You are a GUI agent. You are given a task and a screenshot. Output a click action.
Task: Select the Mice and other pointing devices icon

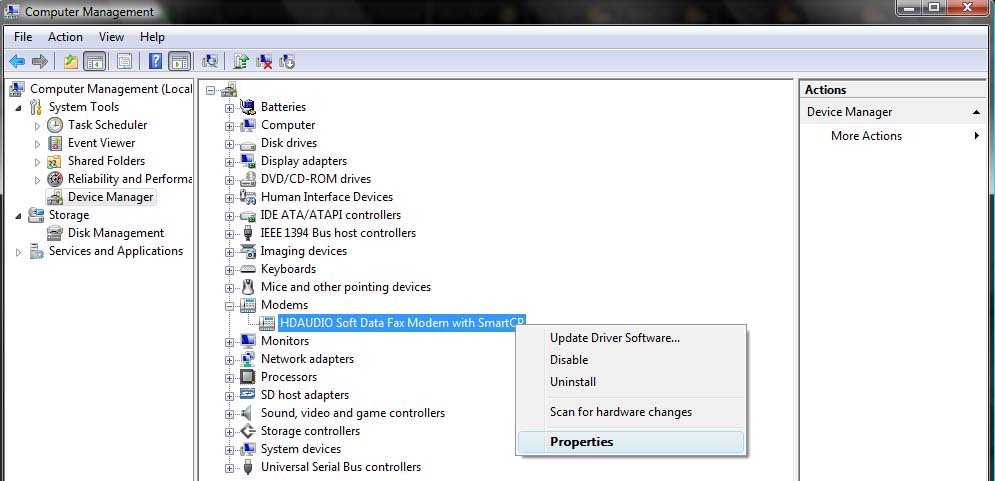tap(247, 287)
